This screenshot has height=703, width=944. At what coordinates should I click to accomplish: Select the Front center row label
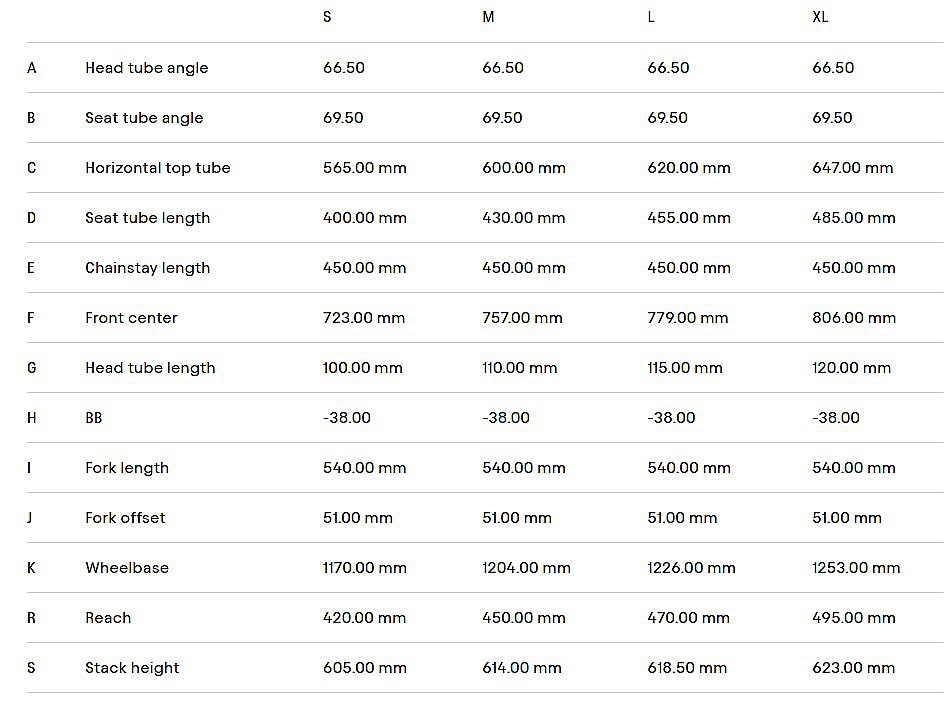(131, 318)
